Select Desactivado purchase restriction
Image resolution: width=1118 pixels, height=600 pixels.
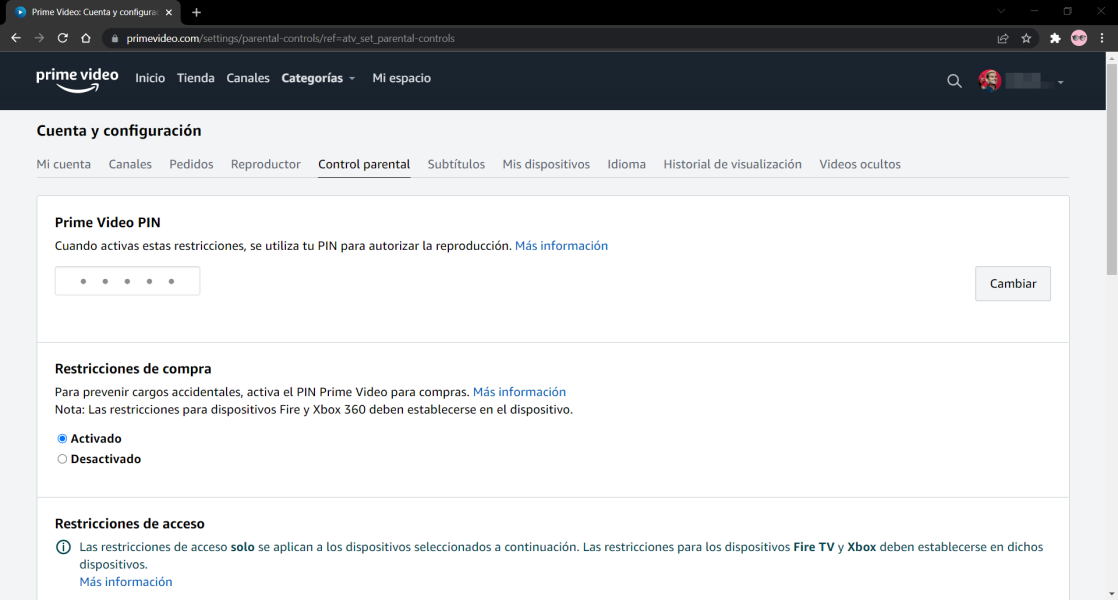[x=62, y=459]
